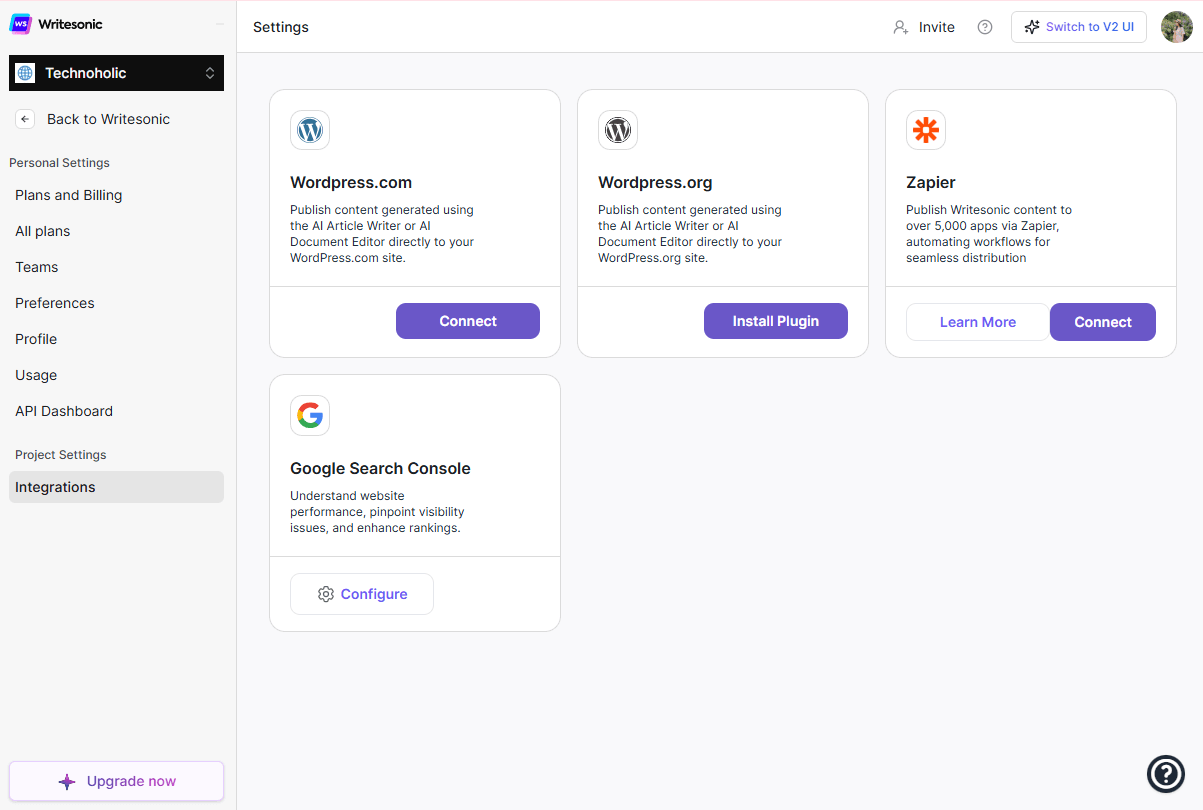
Task: Click the orange Zapier icon
Action: (x=925, y=130)
